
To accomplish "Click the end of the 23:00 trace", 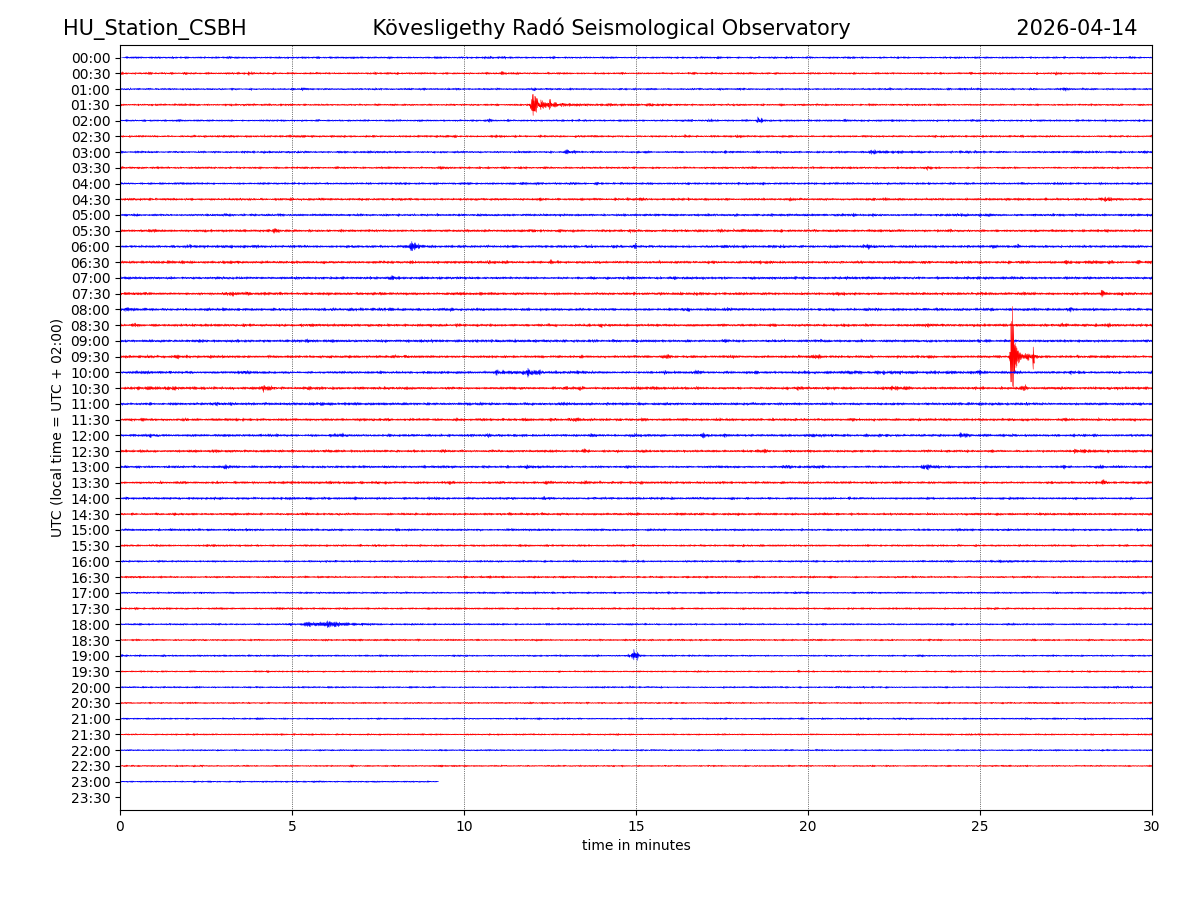I will coord(437,781).
